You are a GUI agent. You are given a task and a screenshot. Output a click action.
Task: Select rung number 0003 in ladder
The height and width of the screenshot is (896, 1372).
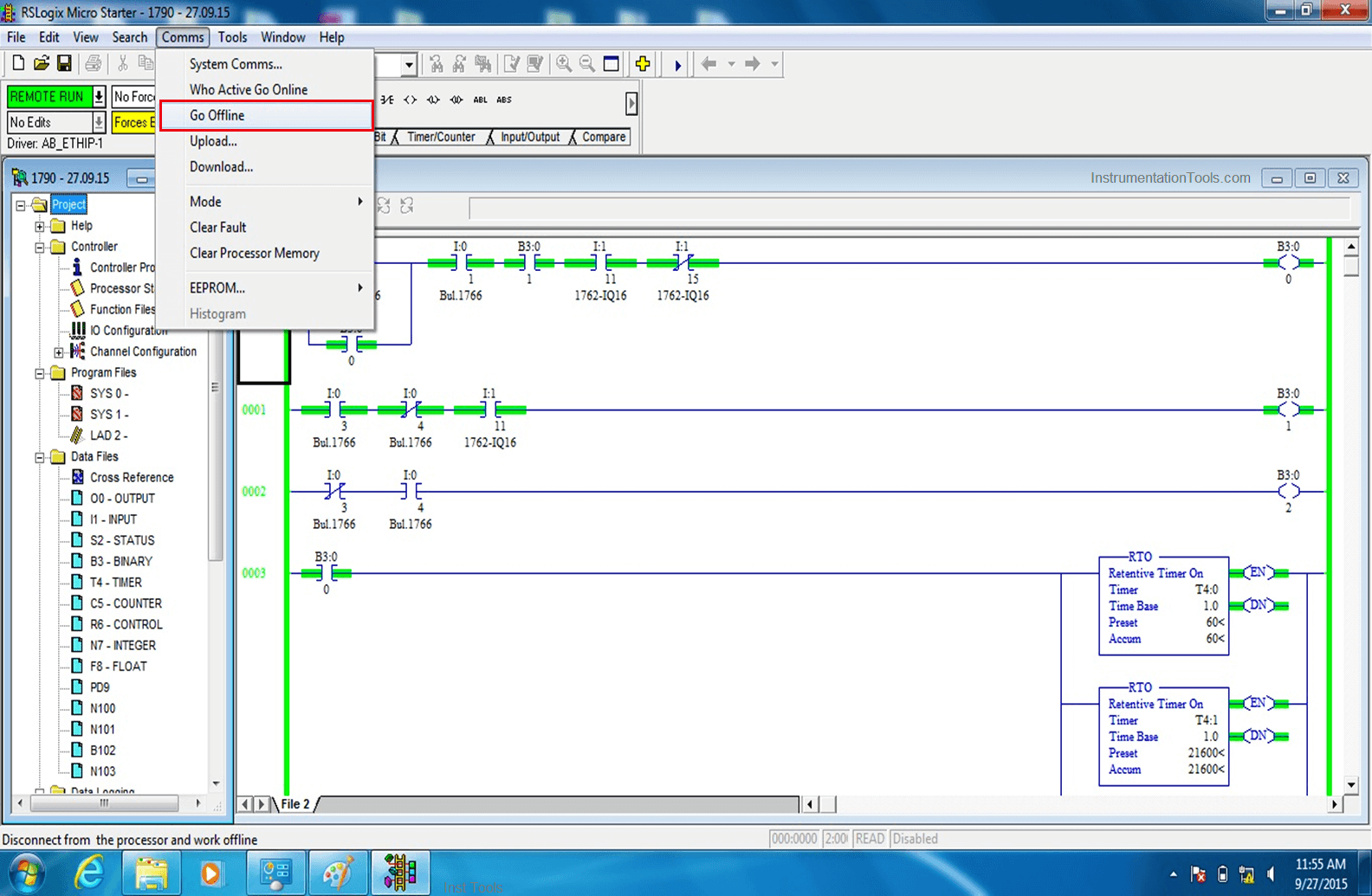254,573
